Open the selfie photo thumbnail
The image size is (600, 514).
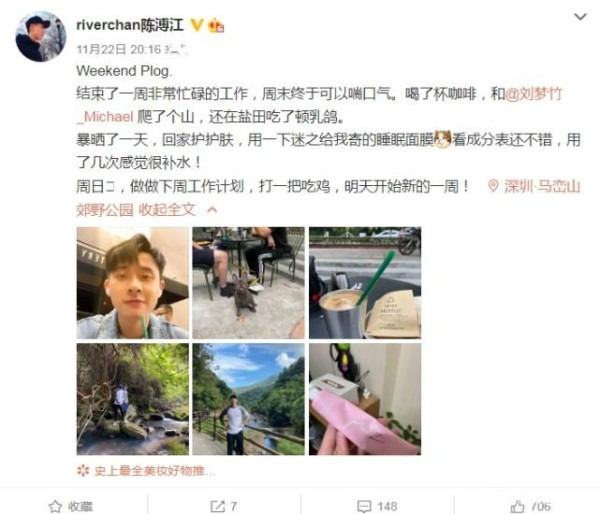(133, 283)
